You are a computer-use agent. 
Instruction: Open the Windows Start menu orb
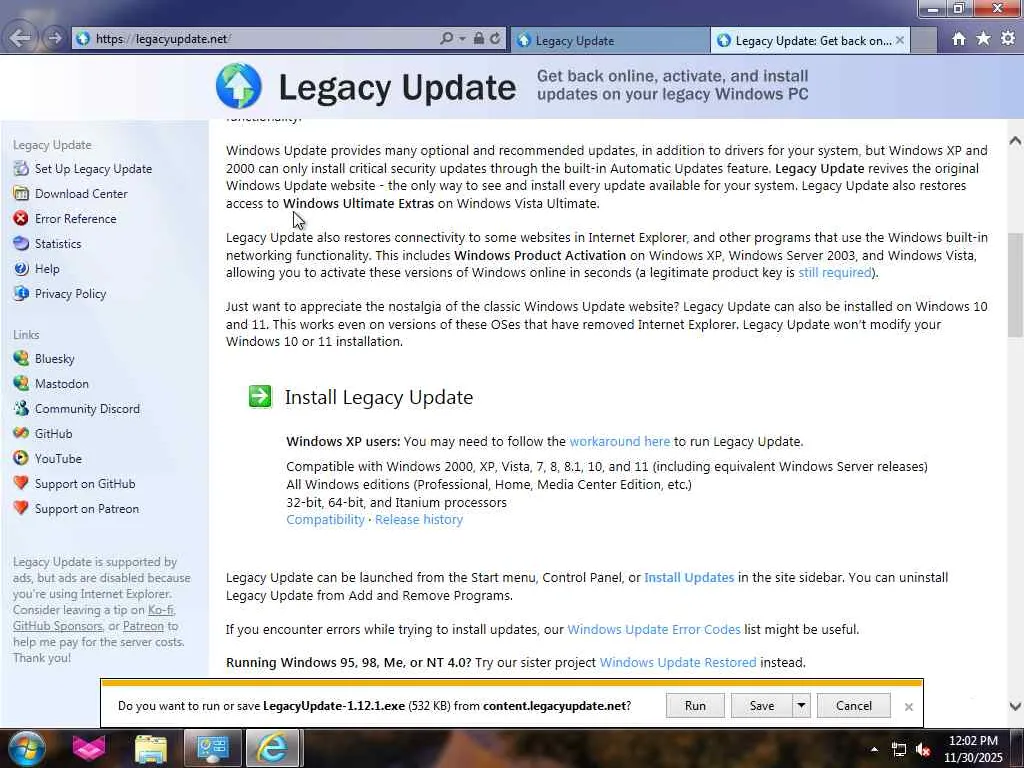click(x=25, y=748)
